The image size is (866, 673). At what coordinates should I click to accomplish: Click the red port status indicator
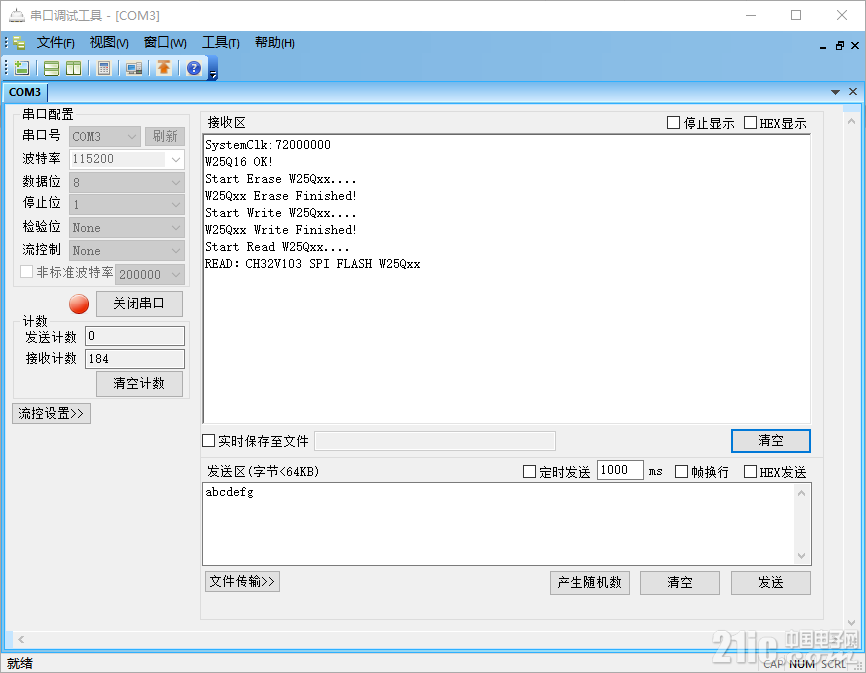79,304
